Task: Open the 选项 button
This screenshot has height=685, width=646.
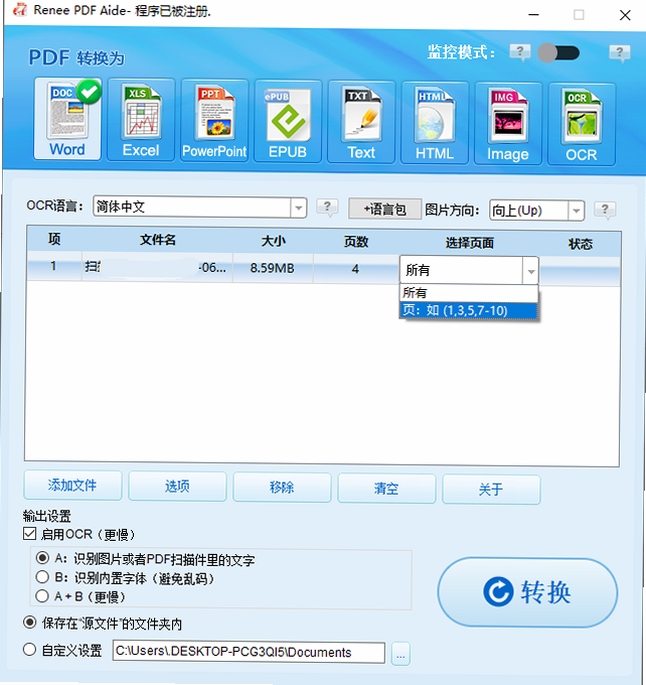Action: pos(177,486)
